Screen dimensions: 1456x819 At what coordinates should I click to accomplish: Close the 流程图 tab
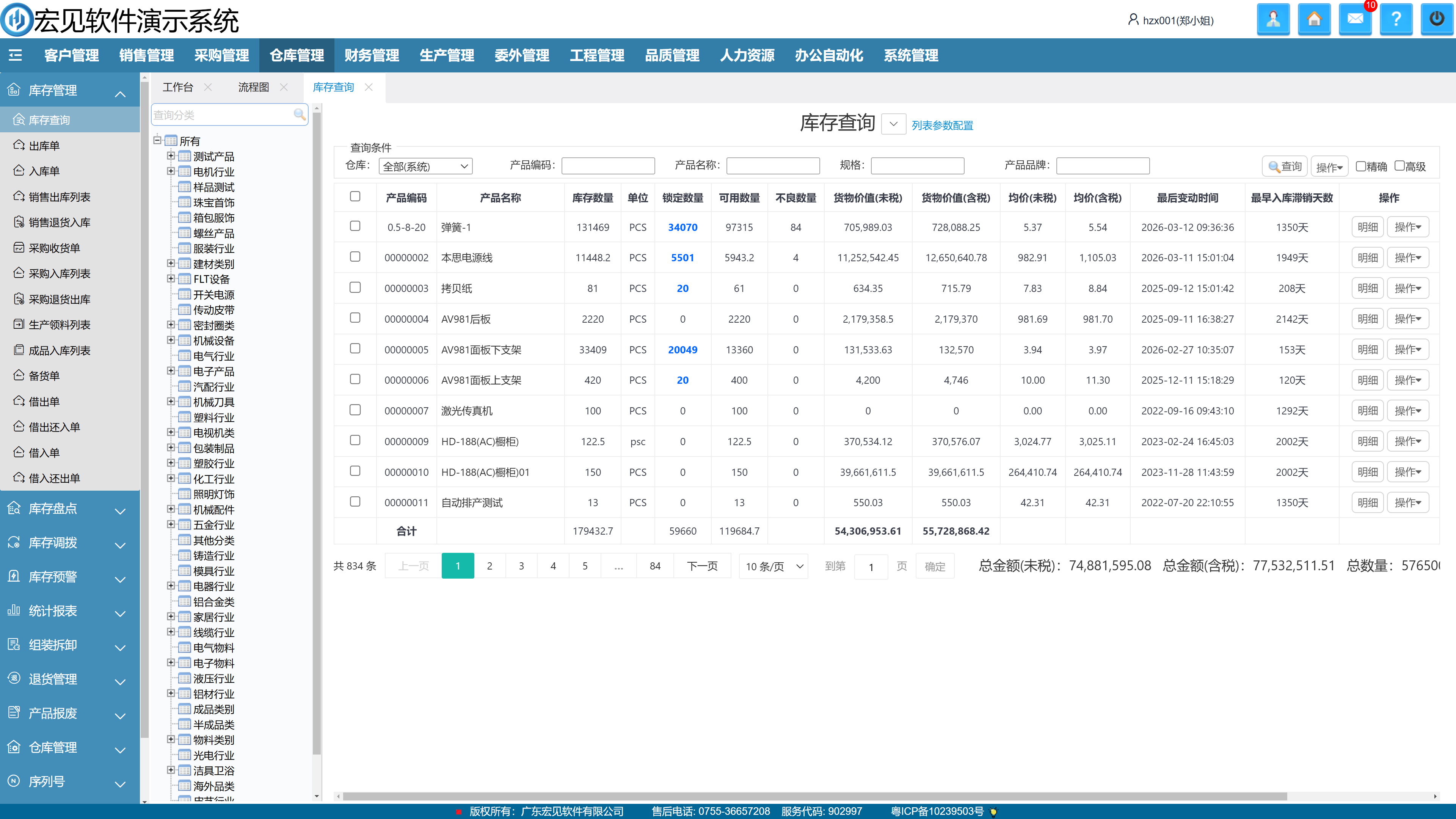pyautogui.click(x=284, y=87)
